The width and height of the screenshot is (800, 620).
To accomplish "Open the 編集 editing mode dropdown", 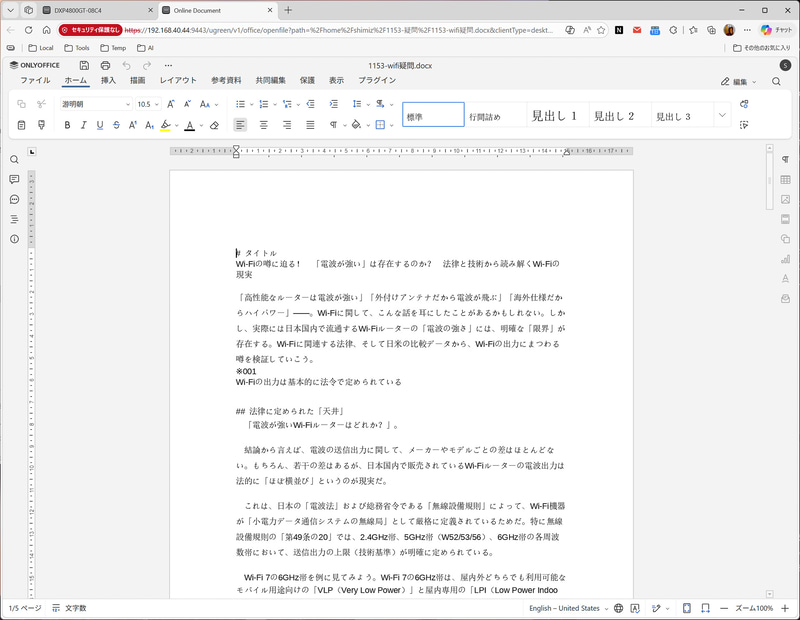I will (x=738, y=82).
